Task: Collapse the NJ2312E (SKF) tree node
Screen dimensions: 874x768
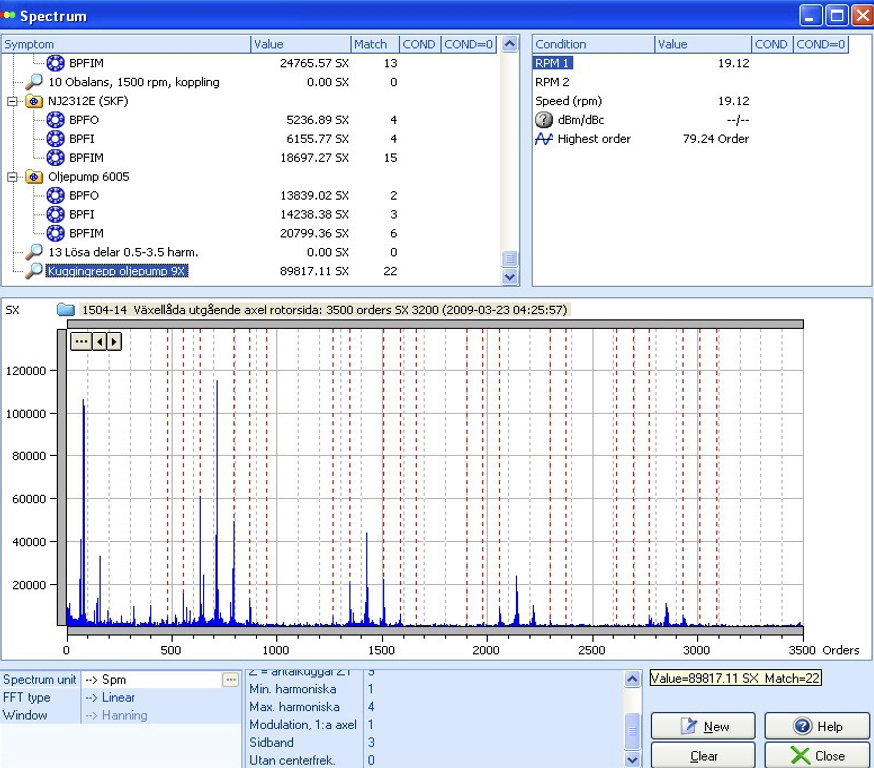Action: pyautogui.click(x=12, y=102)
